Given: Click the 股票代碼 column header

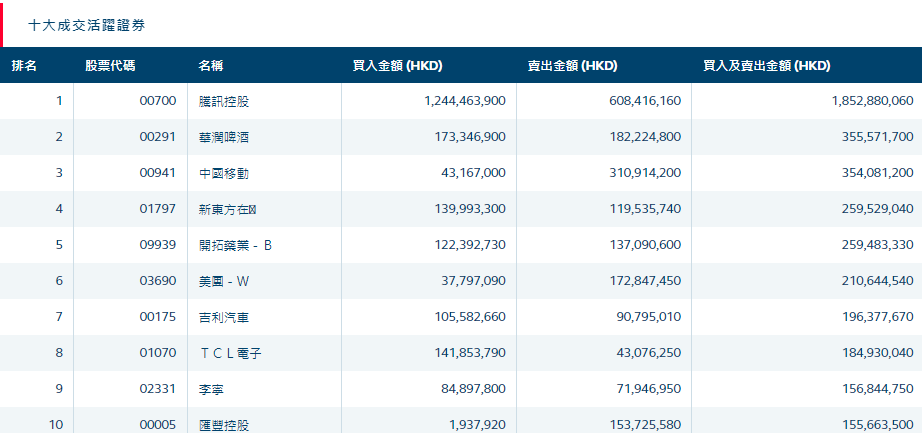Looking at the screenshot, I should (x=110, y=66).
